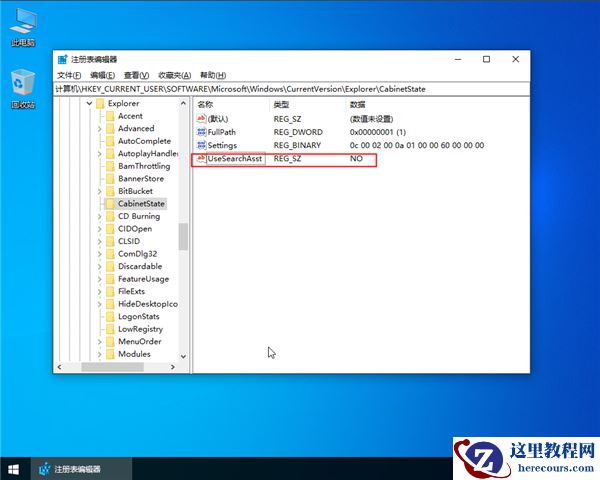Image resolution: width=600 pixels, height=480 pixels.
Task: Click the tree horizontal scroll right arrow
Action: (x=173, y=367)
